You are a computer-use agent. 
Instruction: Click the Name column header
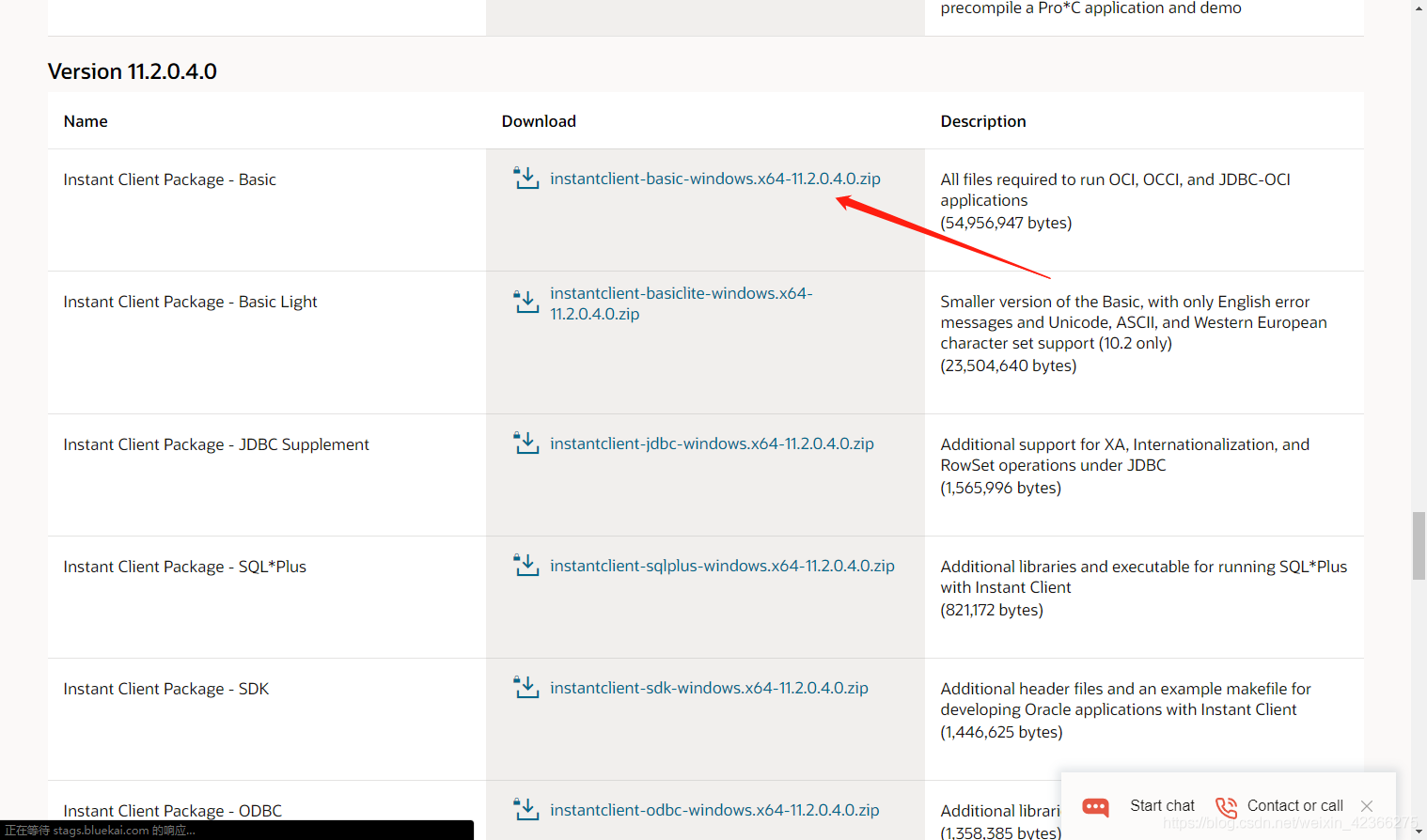click(x=85, y=120)
